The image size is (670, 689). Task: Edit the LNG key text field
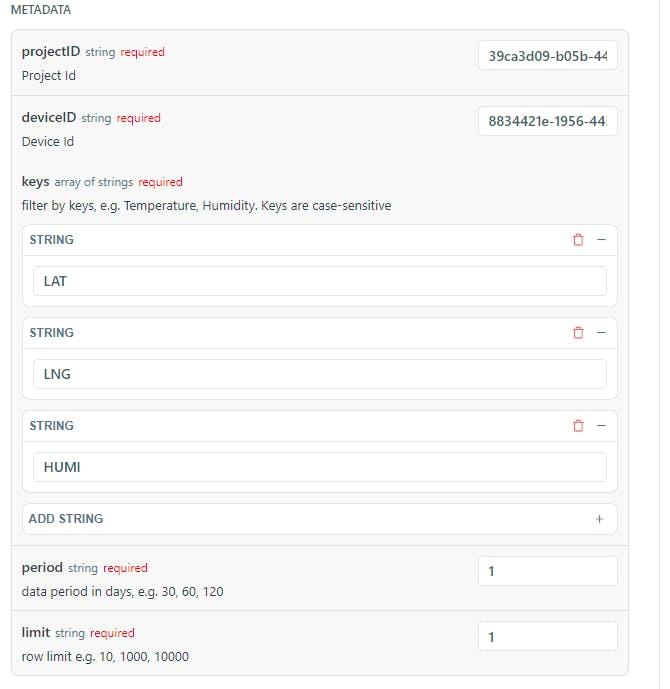point(319,374)
